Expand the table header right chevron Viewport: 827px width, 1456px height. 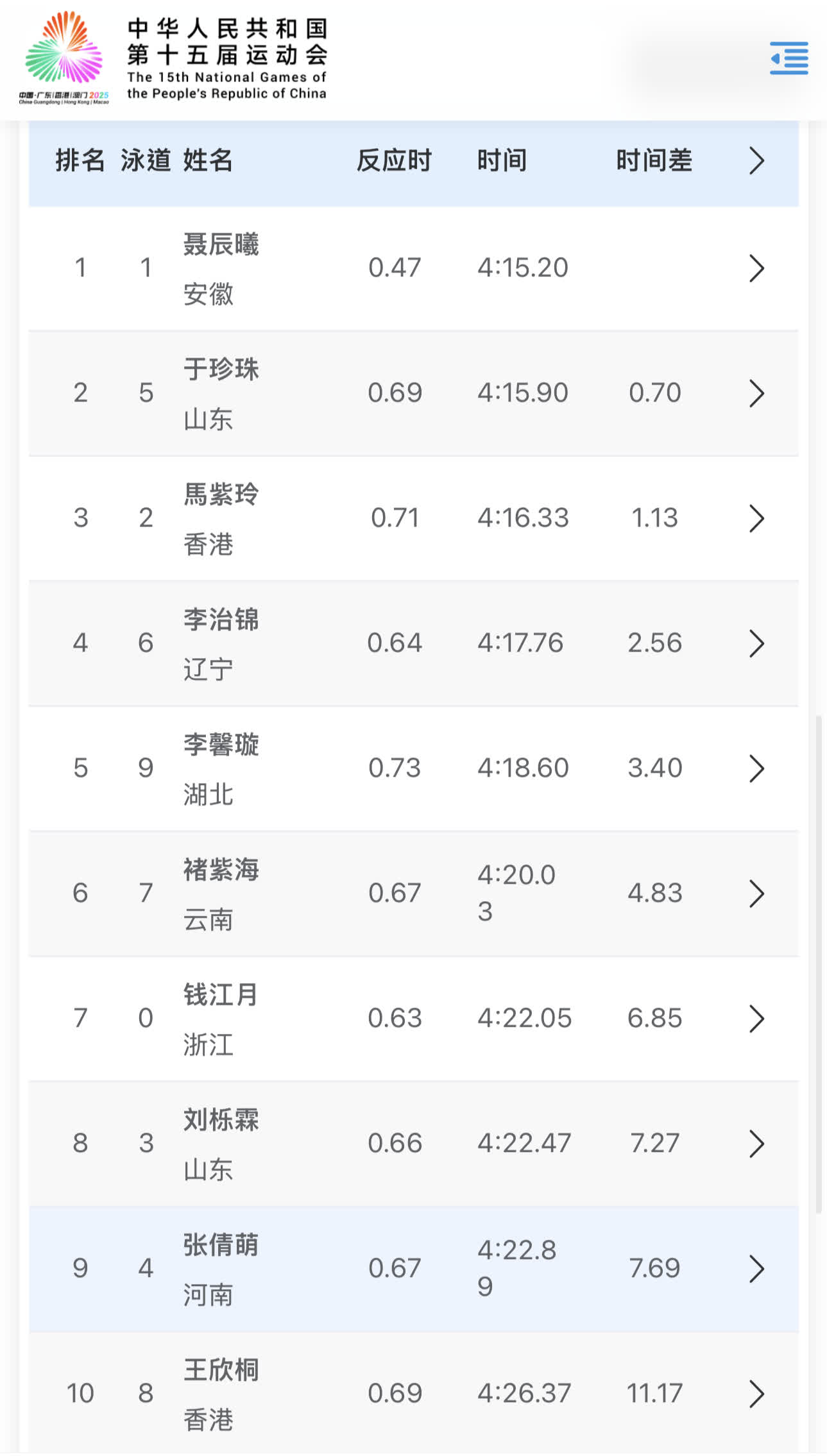click(756, 161)
